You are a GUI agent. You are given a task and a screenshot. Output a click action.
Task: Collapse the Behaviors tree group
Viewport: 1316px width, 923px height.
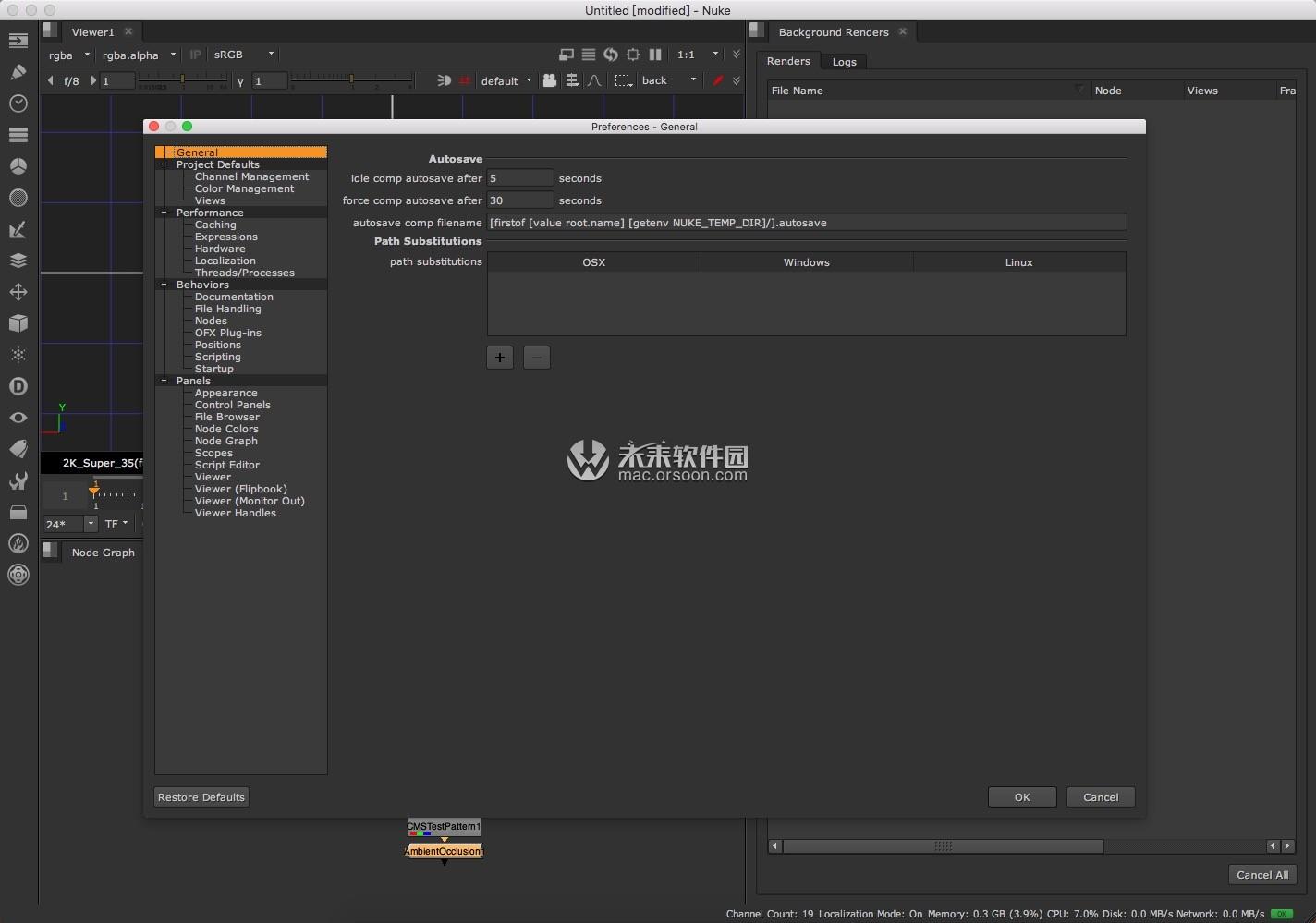pos(164,285)
